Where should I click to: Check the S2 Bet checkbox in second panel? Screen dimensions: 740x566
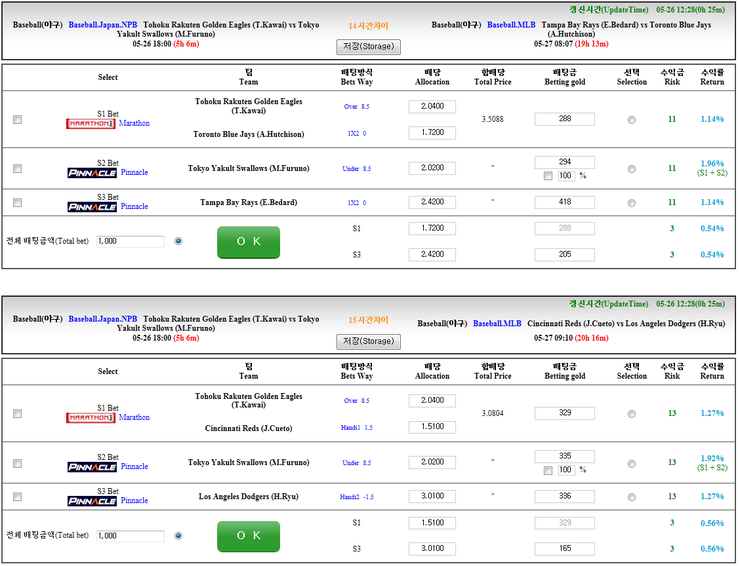point(17,463)
